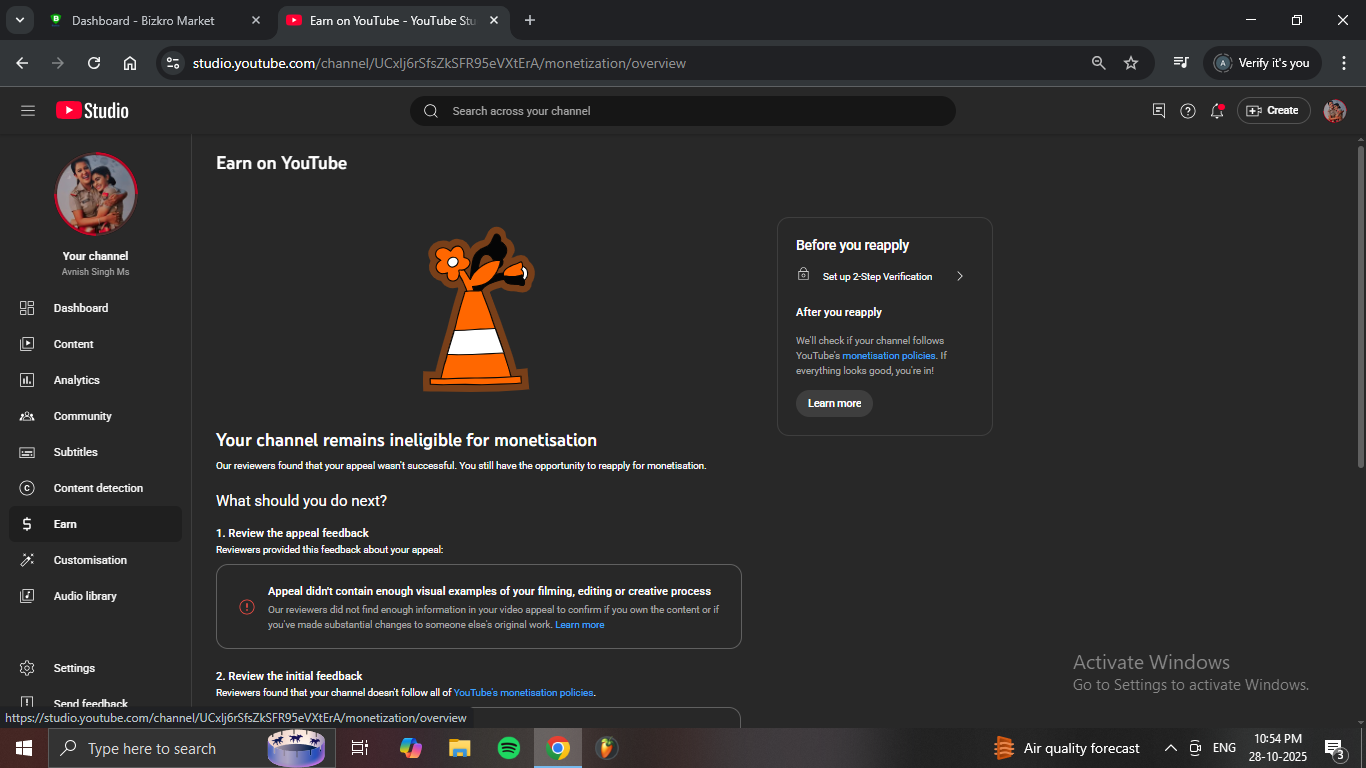Open Spotify from the Windows taskbar
This screenshot has width=1366, height=768.
point(509,748)
